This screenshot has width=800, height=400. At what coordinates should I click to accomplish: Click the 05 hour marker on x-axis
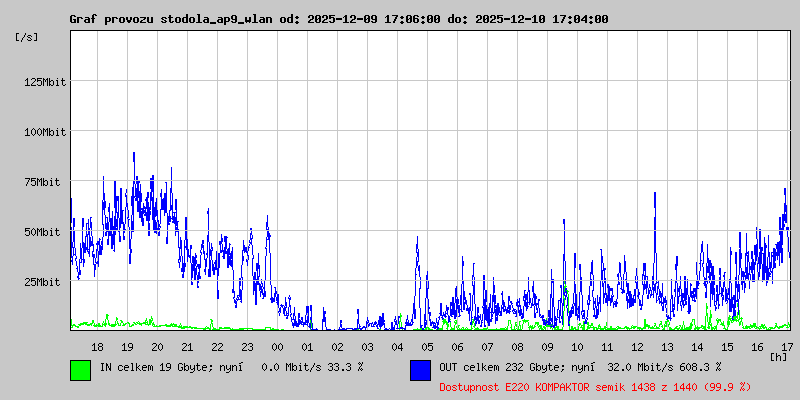coord(427,346)
